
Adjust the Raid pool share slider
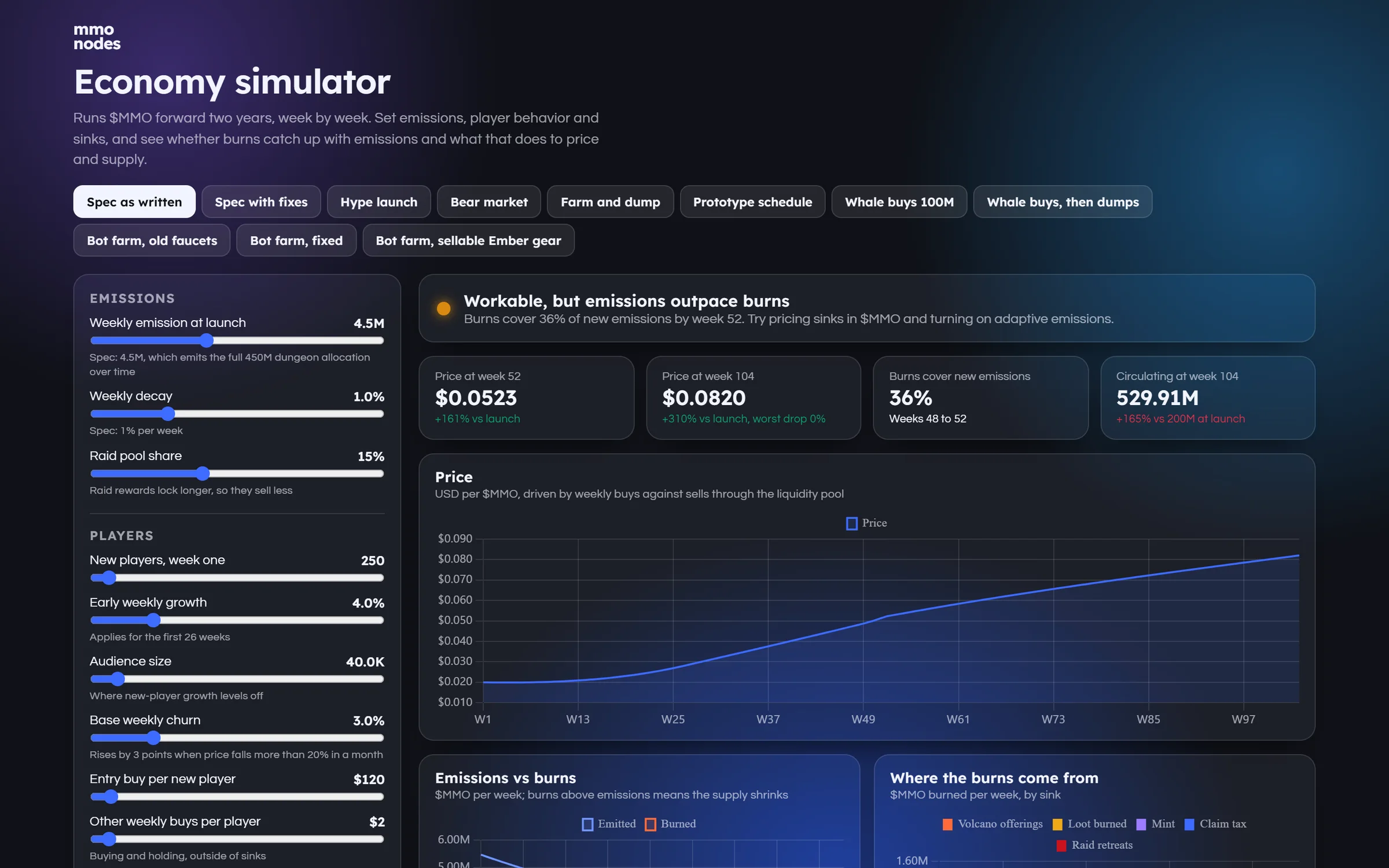pos(237,473)
